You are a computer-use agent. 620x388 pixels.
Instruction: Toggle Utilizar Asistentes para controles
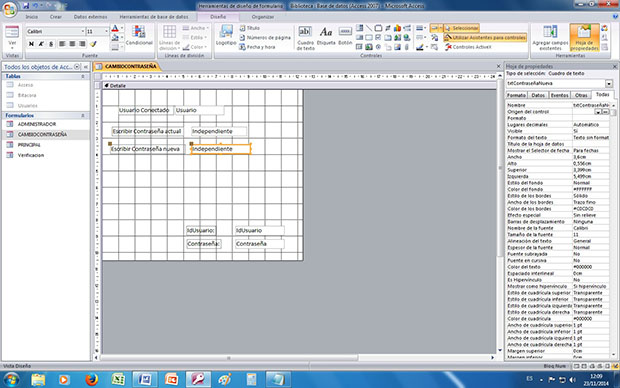(485, 38)
